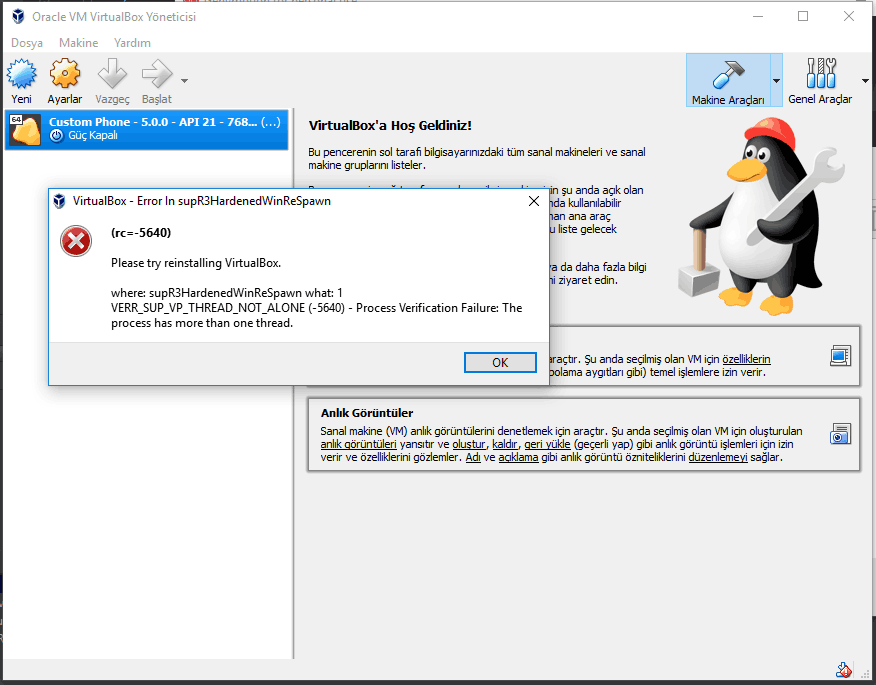Click the (rc=-5640) error code text
The width and height of the screenshot is (876, 685).
pyautogui.click(x=141, y=233)
